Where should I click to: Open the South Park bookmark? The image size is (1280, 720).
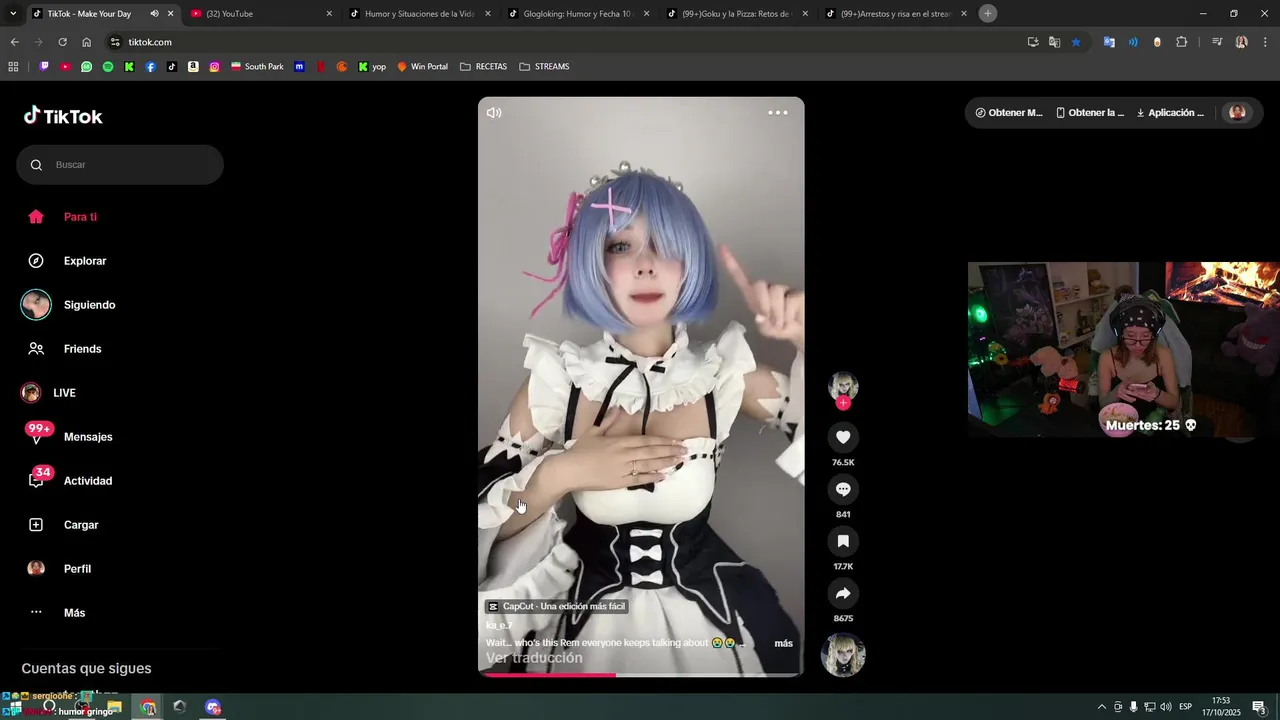[257, 67]
